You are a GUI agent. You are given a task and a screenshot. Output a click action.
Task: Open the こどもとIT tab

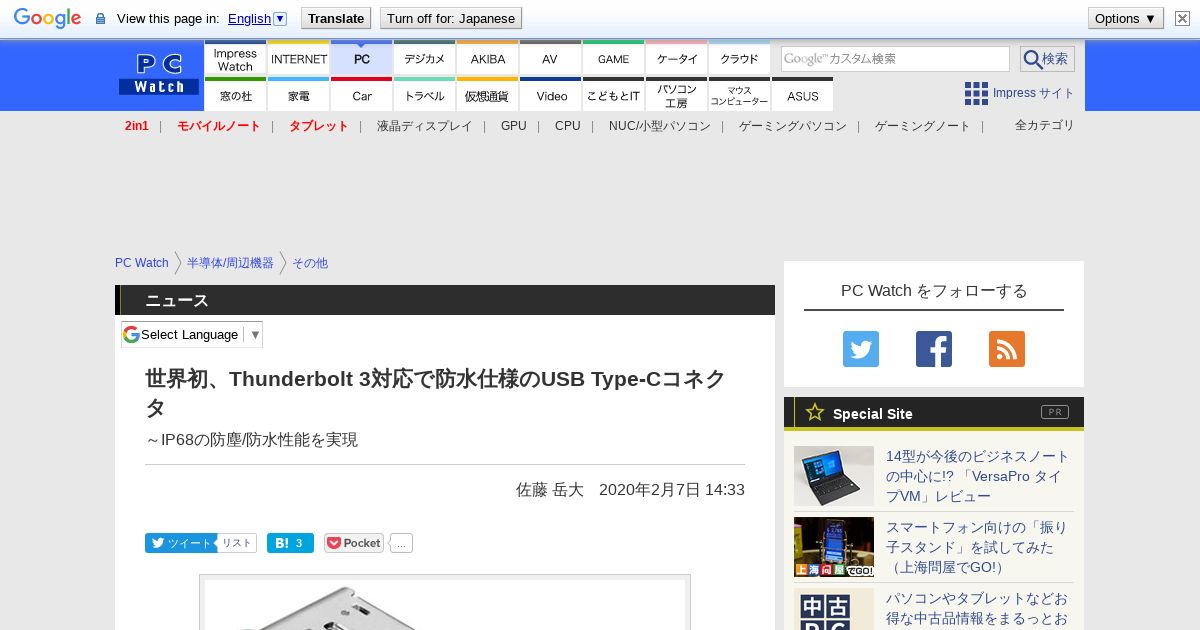pos(614,95)
